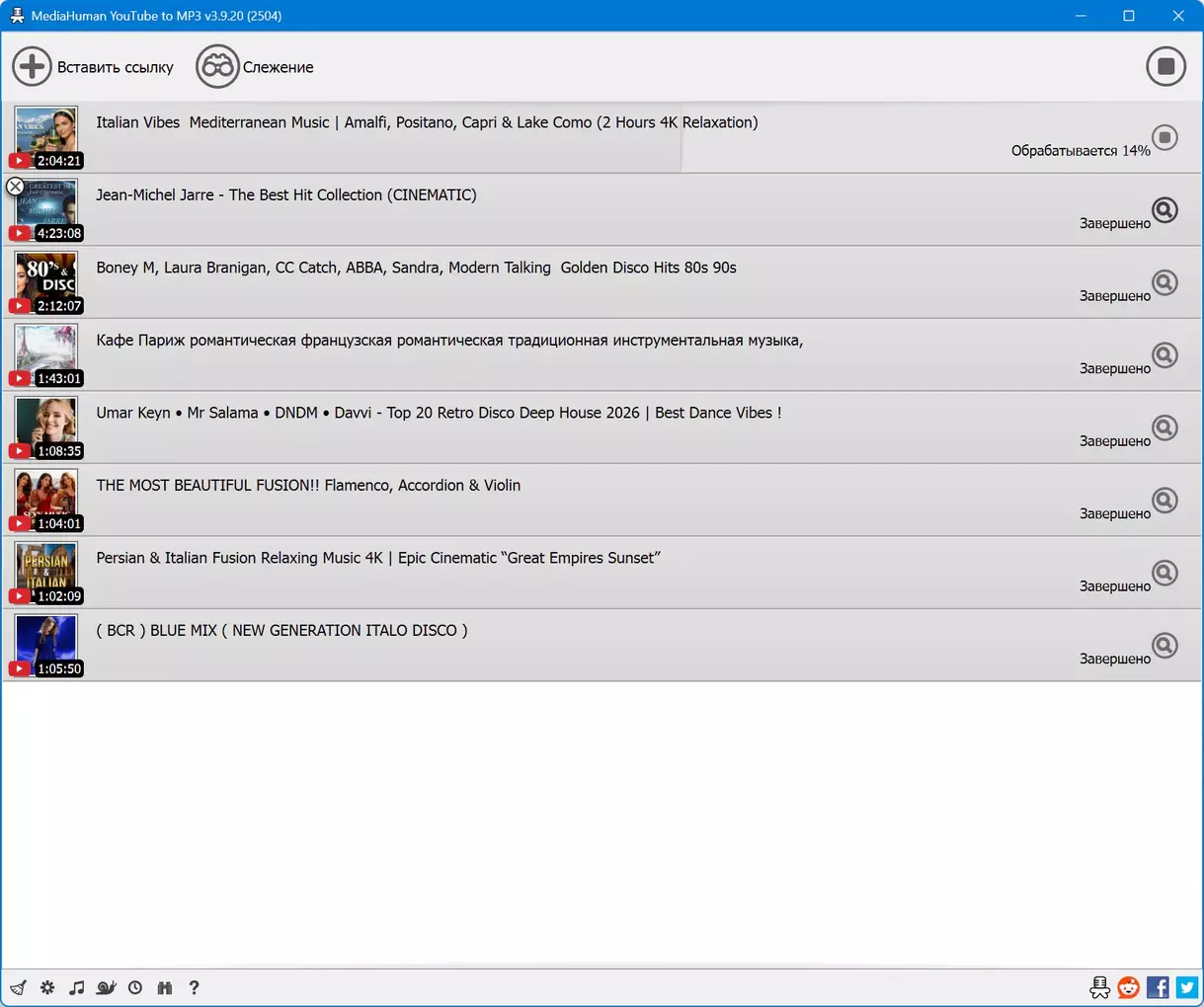
Task: Open settings via the gear icon
Action: pyautogui.click(x=47, y=987)
